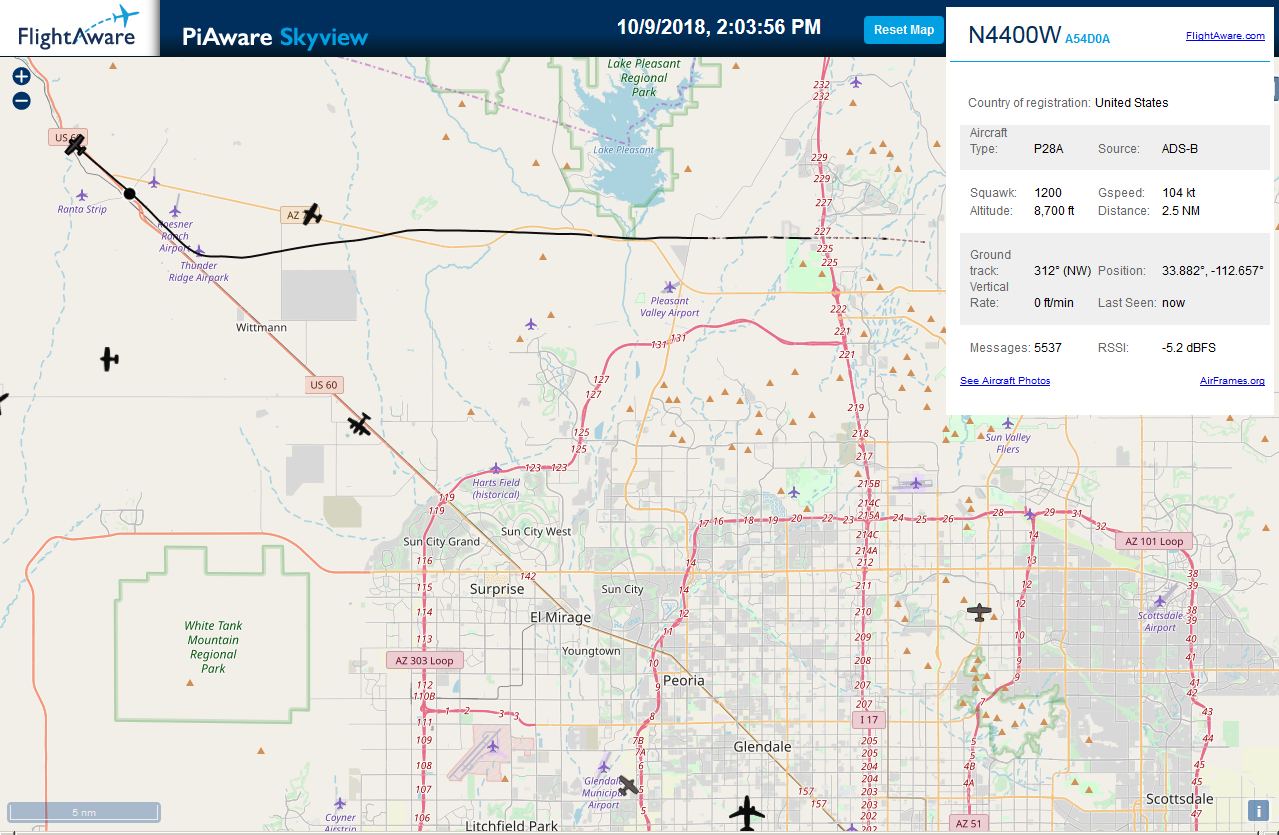
Task: Click the FlightAware logo
Action: coord(79,28)
